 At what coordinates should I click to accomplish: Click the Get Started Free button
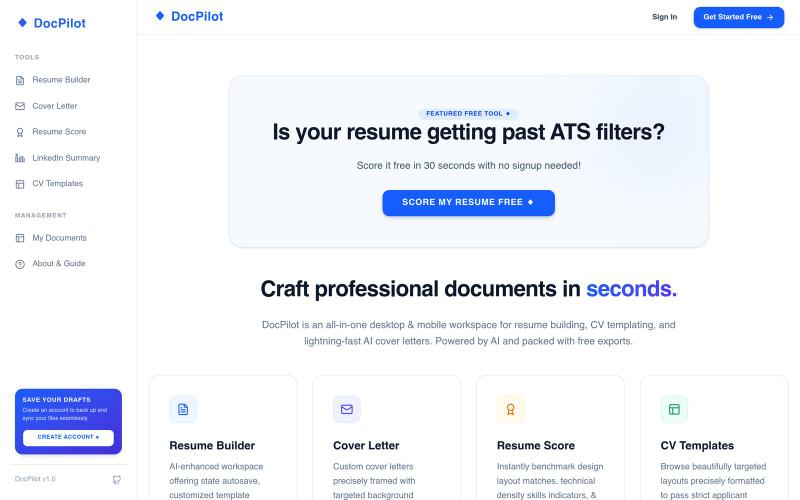pyautogui.click(x=739, y=17)
